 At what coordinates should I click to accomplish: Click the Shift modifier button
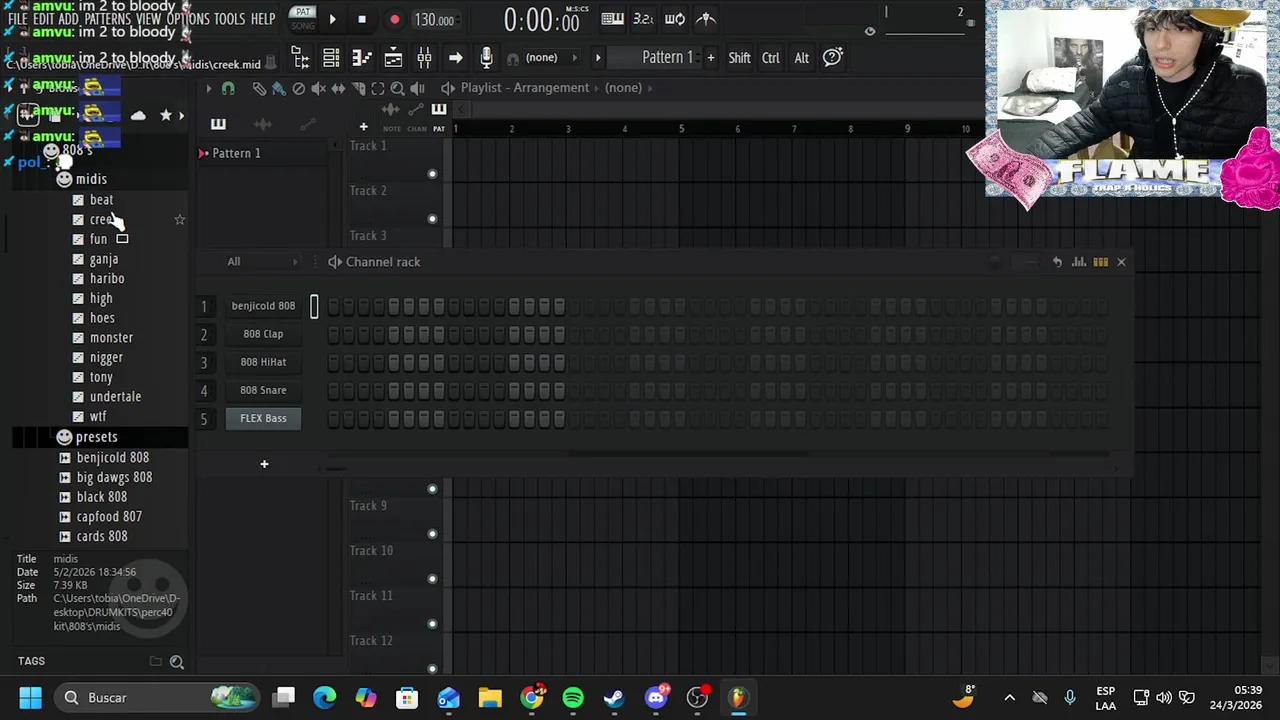[739, 58]
